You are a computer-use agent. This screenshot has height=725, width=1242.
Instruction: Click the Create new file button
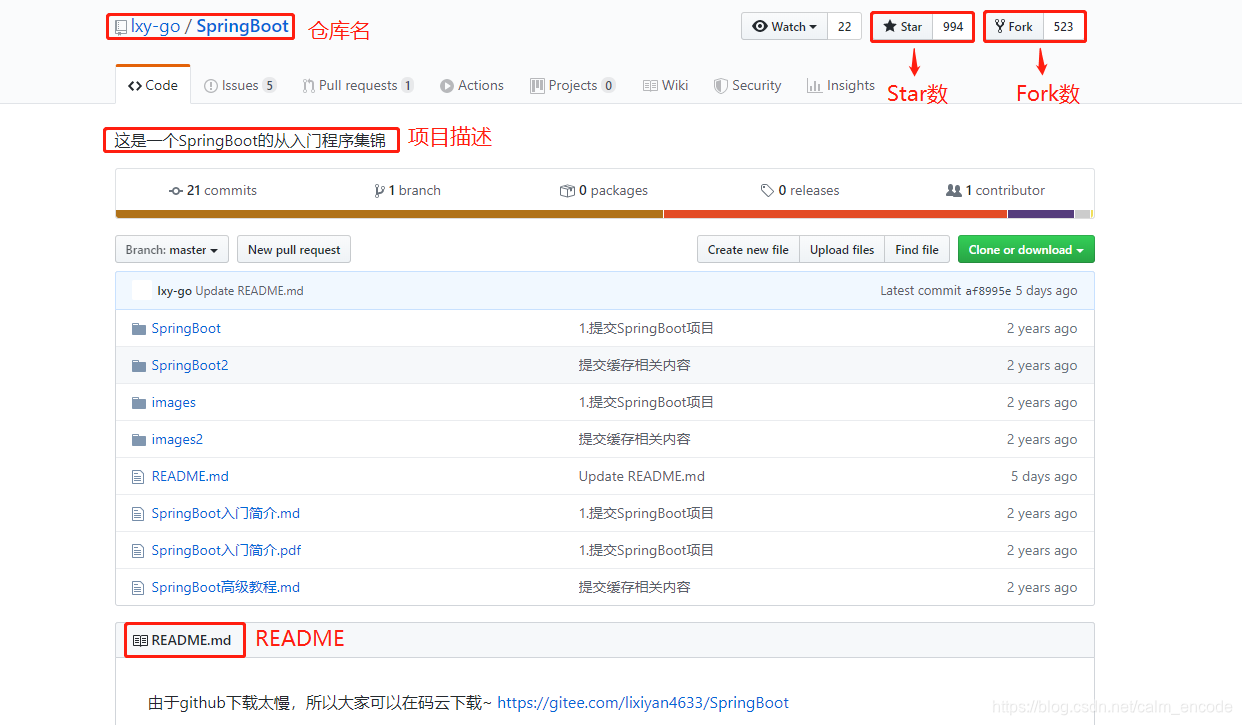pyautogui.click(x=748, y=250)
